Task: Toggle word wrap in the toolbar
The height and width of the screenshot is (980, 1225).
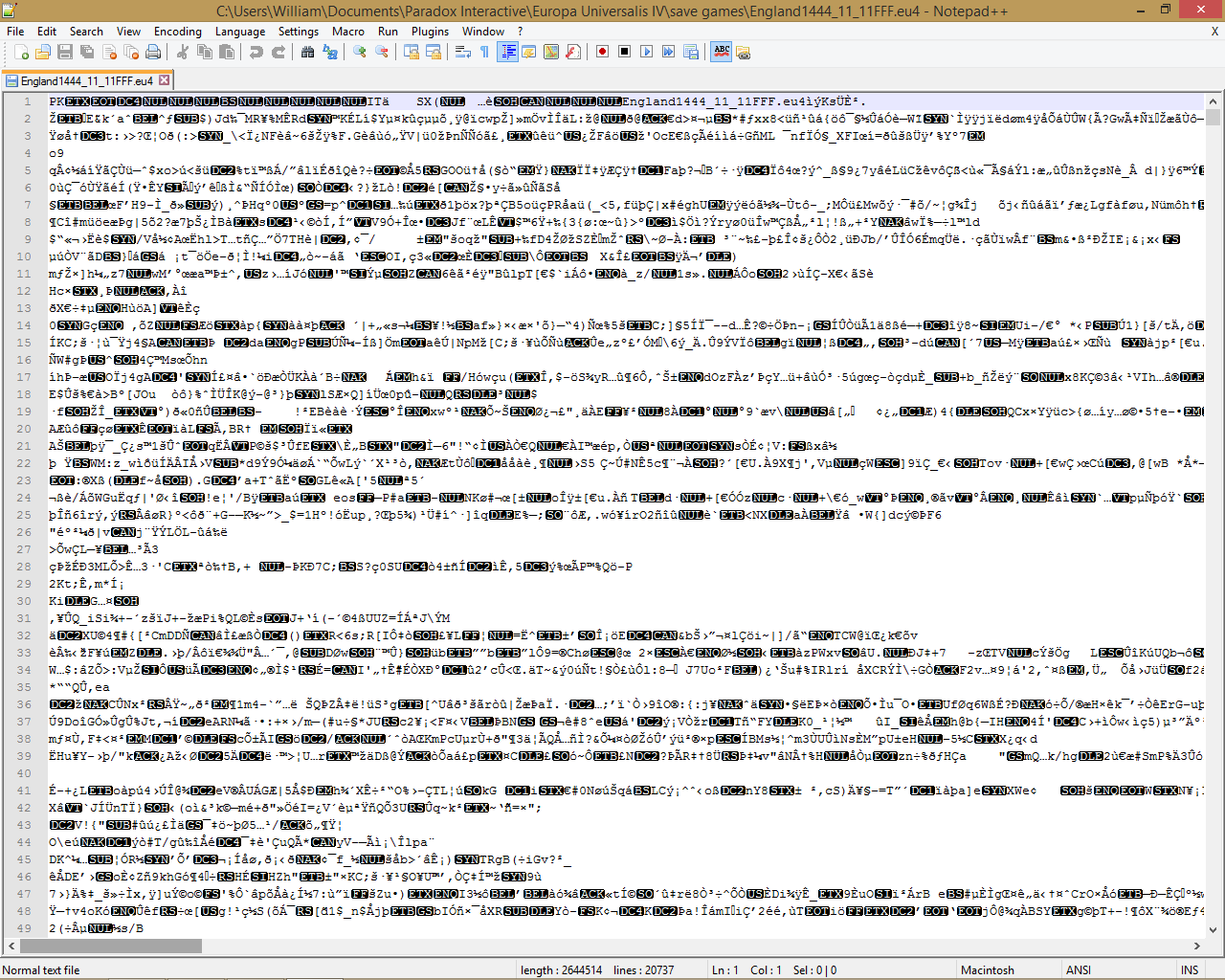Action: [x=462, y=52]
